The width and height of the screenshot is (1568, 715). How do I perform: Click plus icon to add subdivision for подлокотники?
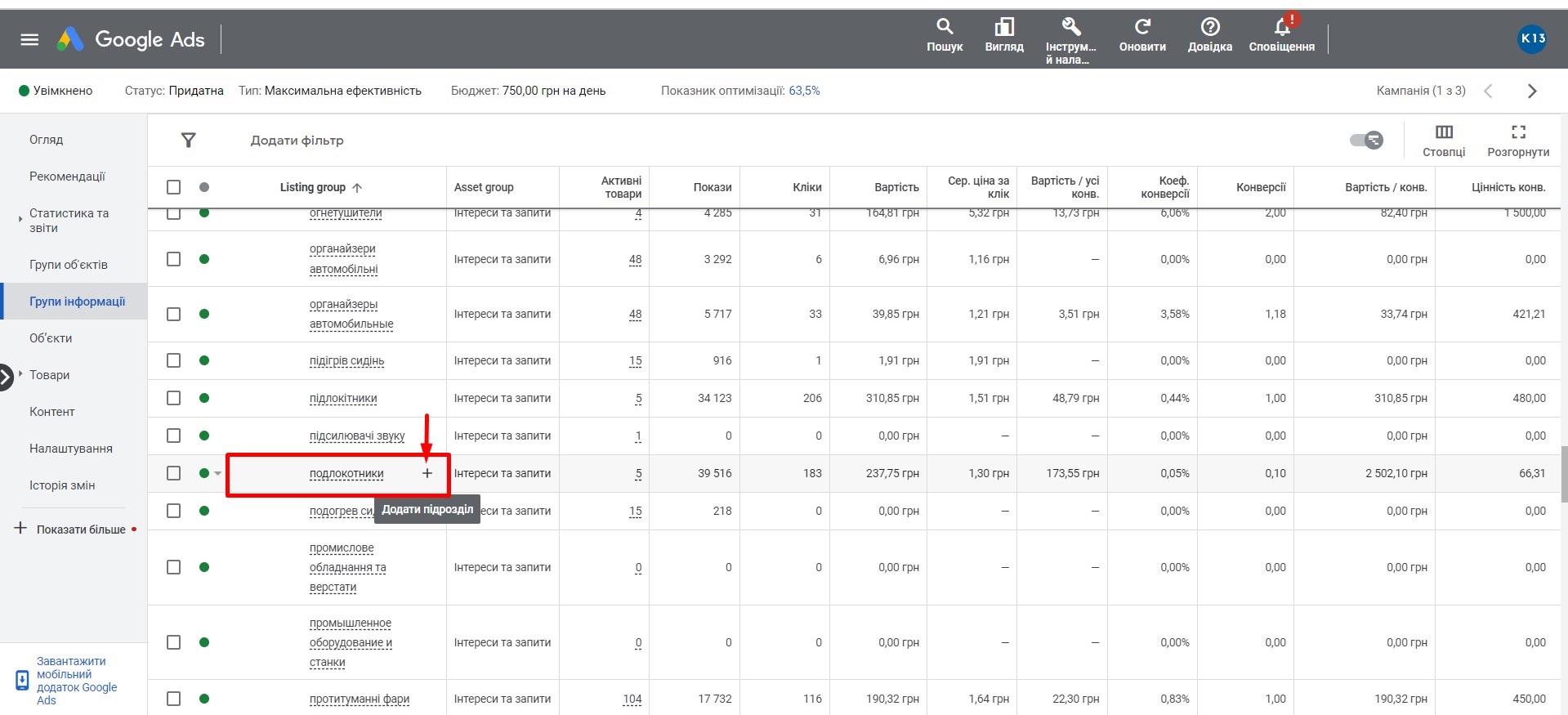[x=427, y=473]
